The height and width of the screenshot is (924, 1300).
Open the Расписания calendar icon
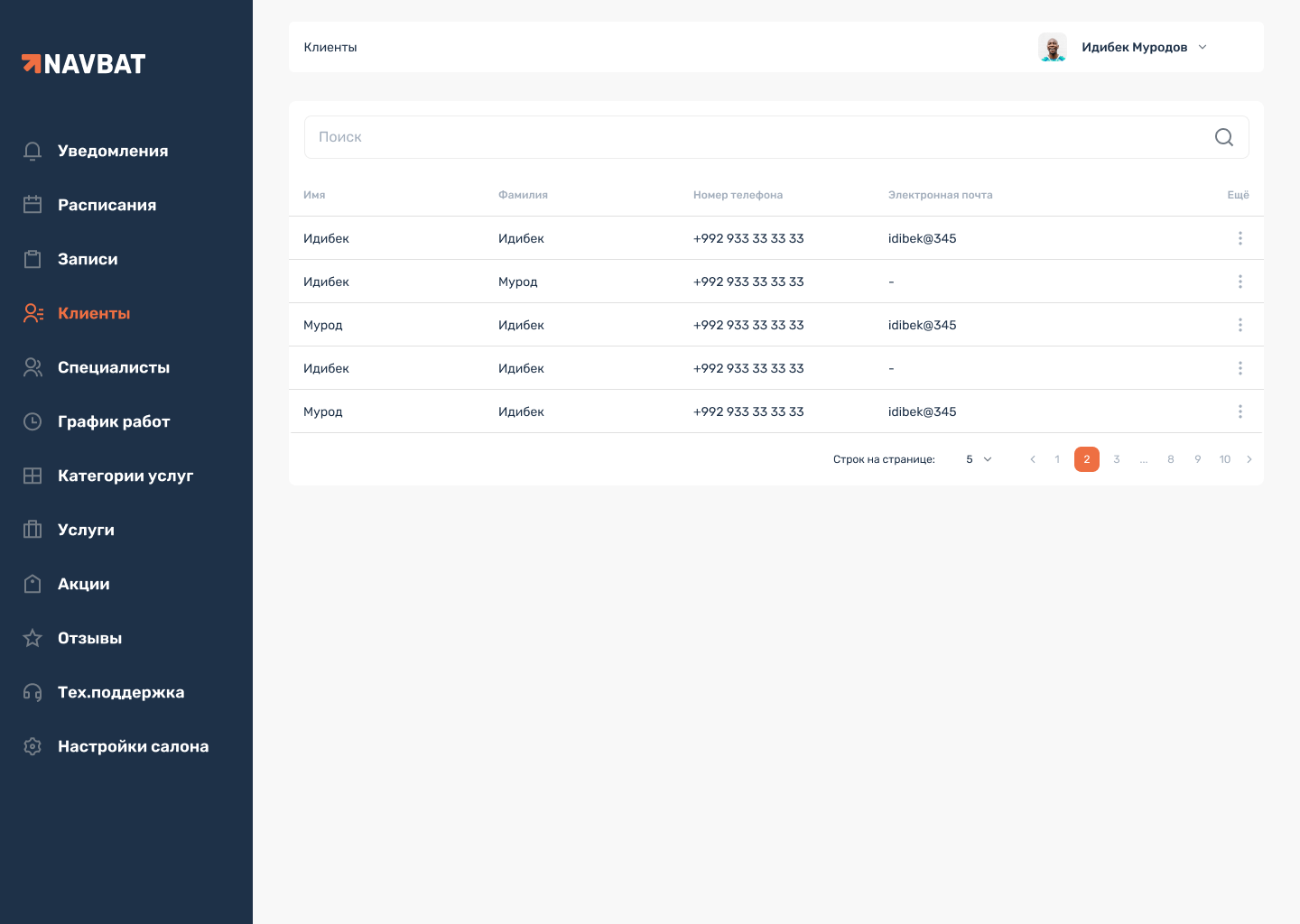32,205
